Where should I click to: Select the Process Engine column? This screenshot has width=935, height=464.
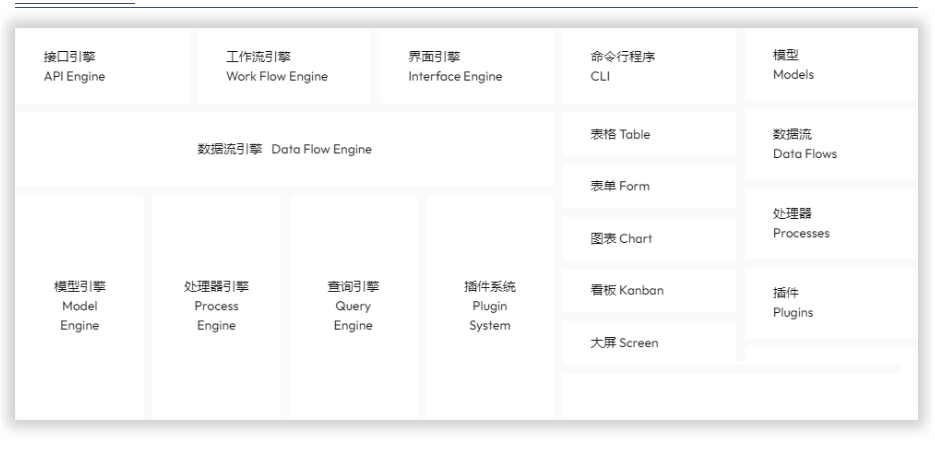[x=216, y=307]
